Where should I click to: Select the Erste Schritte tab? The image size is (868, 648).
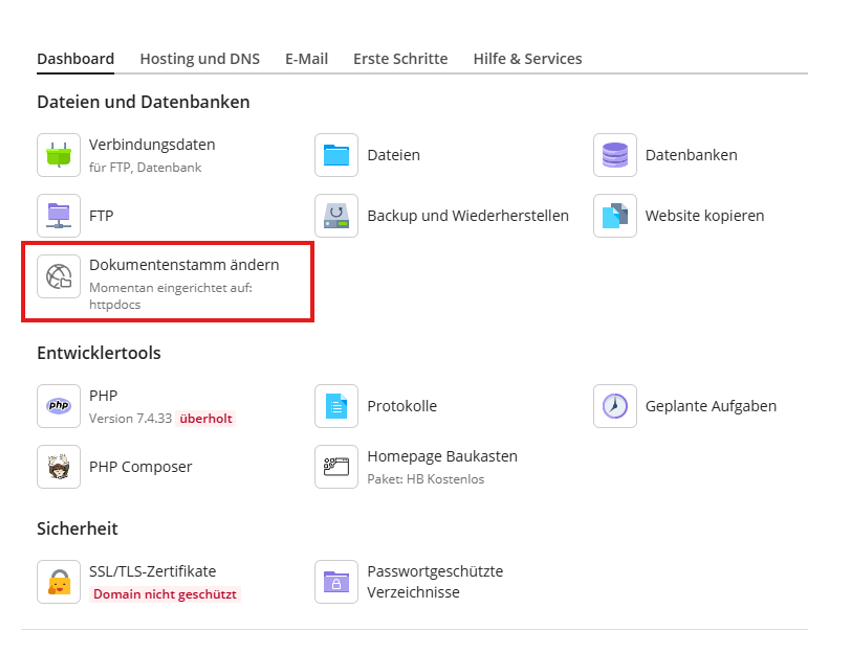(401, 59)
